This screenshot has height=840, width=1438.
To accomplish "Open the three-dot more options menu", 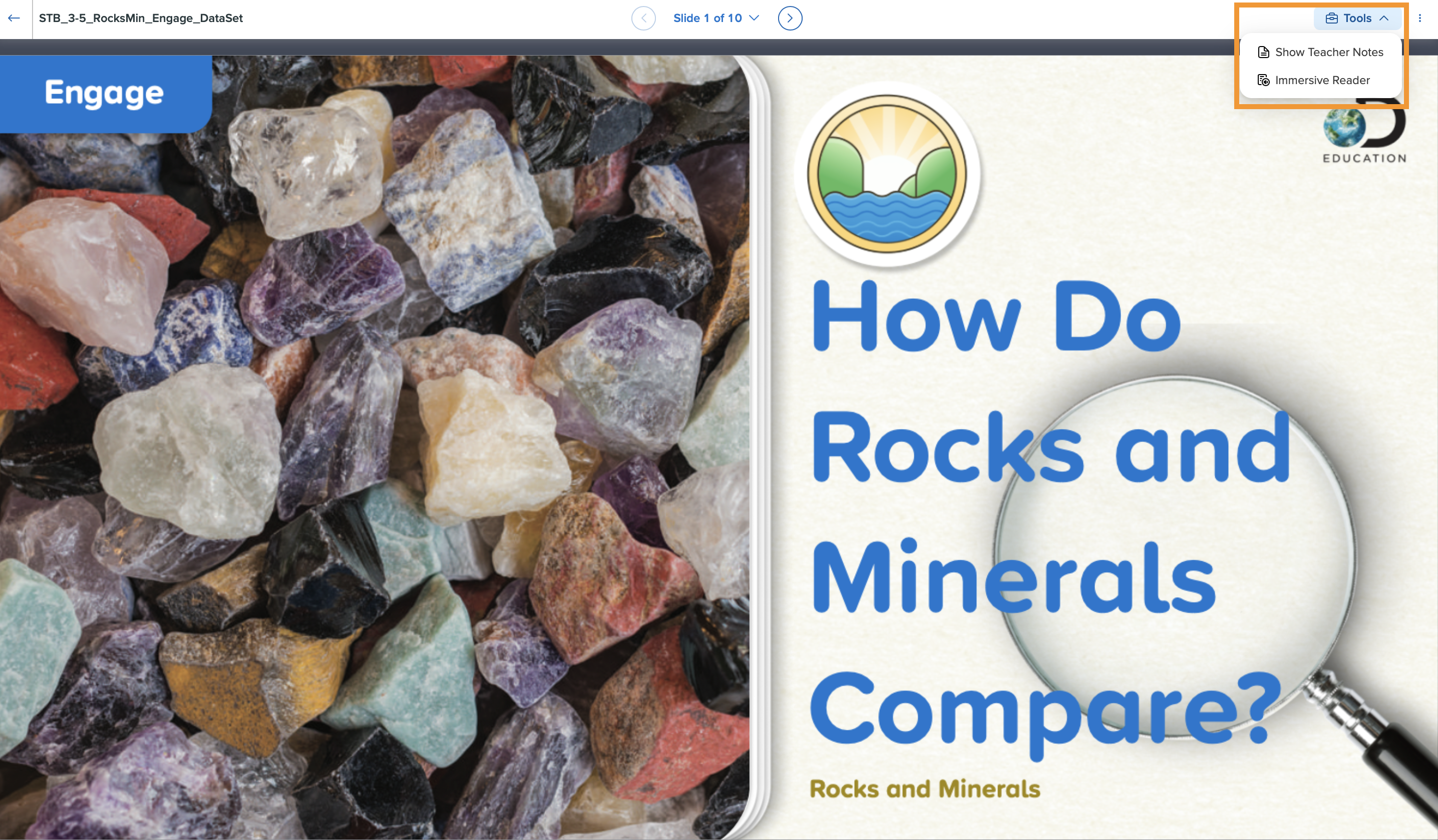I will (x=1420, y=18).
